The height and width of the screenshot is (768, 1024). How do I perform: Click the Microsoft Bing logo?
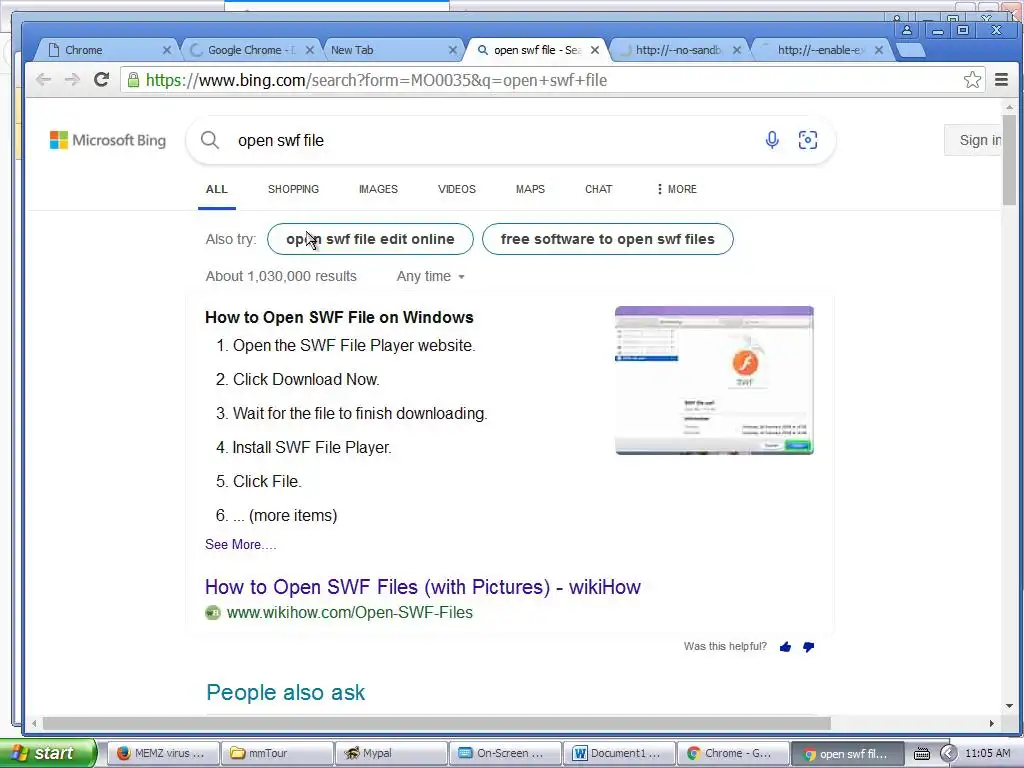click(x=108, y=140)
